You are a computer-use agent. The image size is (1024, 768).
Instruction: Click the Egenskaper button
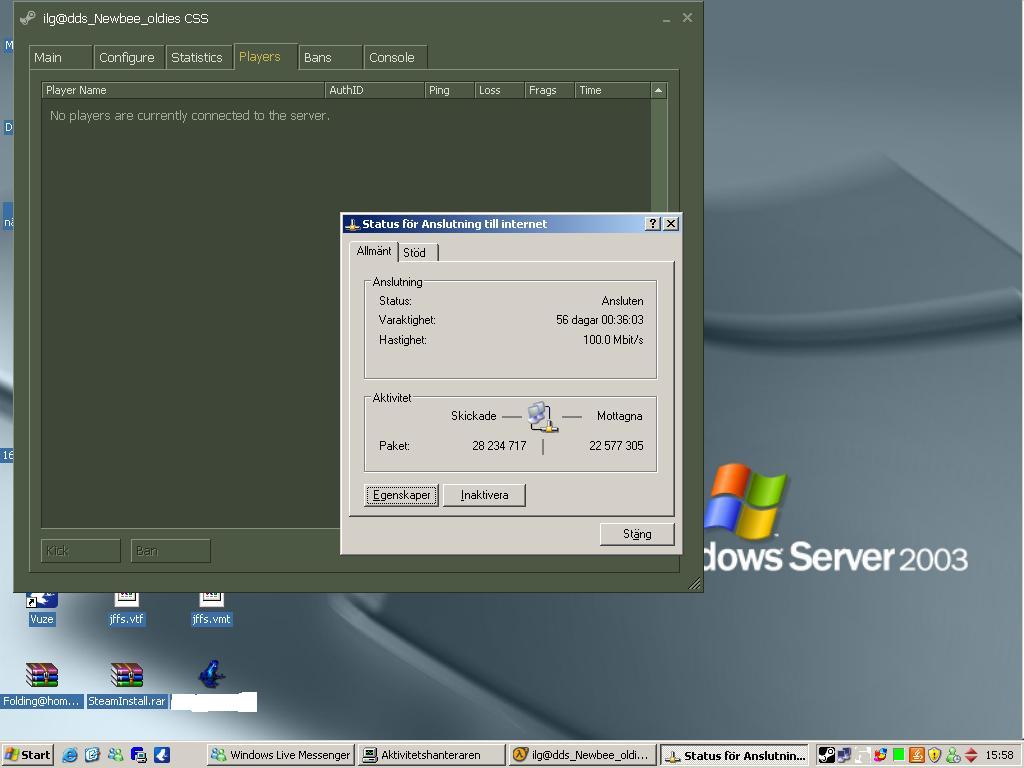[402, 495]
